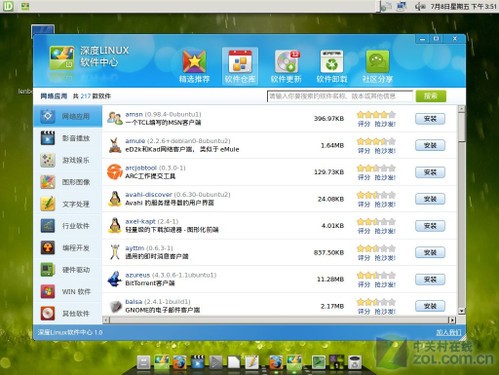
Task: Select the 硬件驱动 hardware drivers category
Action: click(x=68, y=270)
